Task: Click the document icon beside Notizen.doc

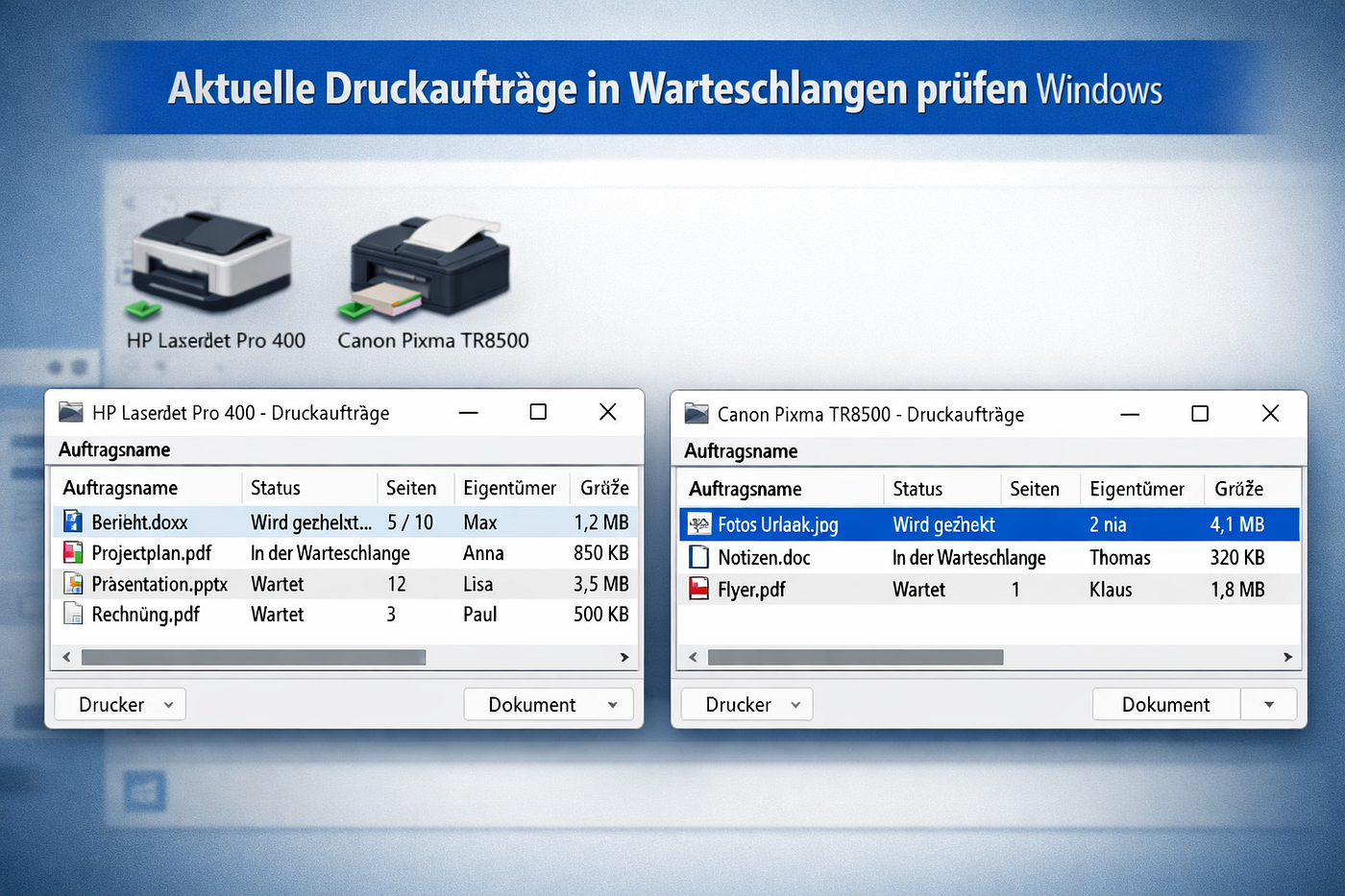Action: click(x=699, y=557)
